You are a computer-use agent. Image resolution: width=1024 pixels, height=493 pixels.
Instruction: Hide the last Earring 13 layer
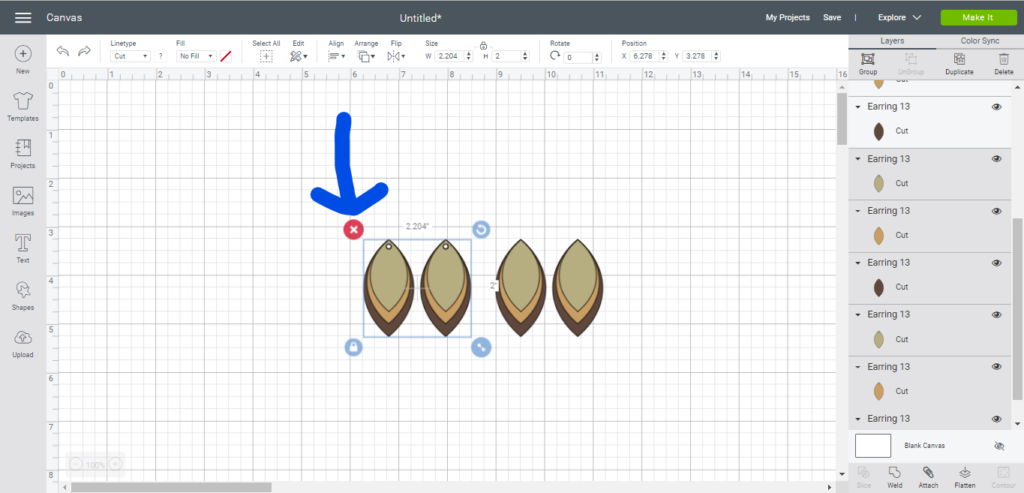(x=997, y=419)
